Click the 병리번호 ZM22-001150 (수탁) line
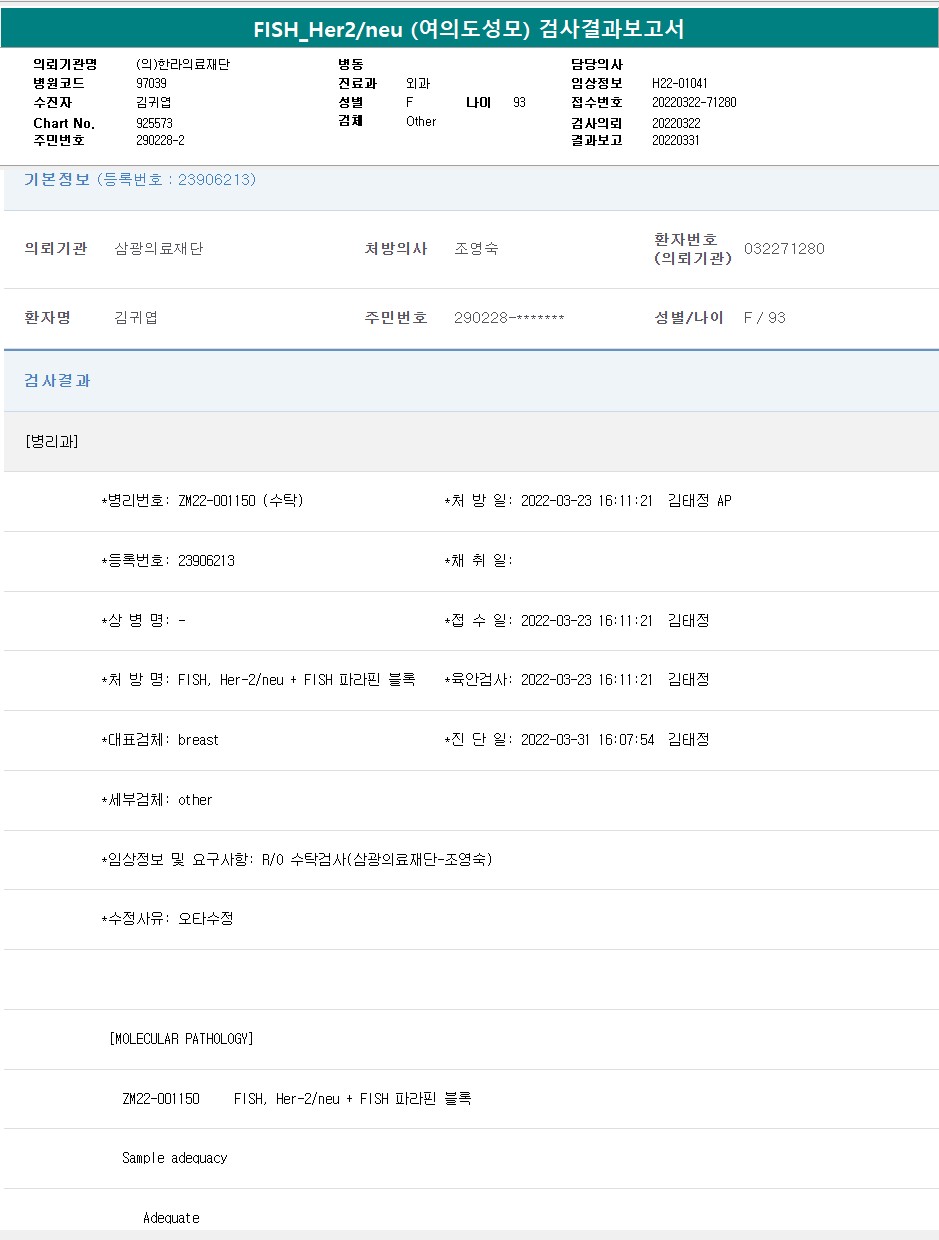This screenshot has width=939, height=1240. coord(203,501)
